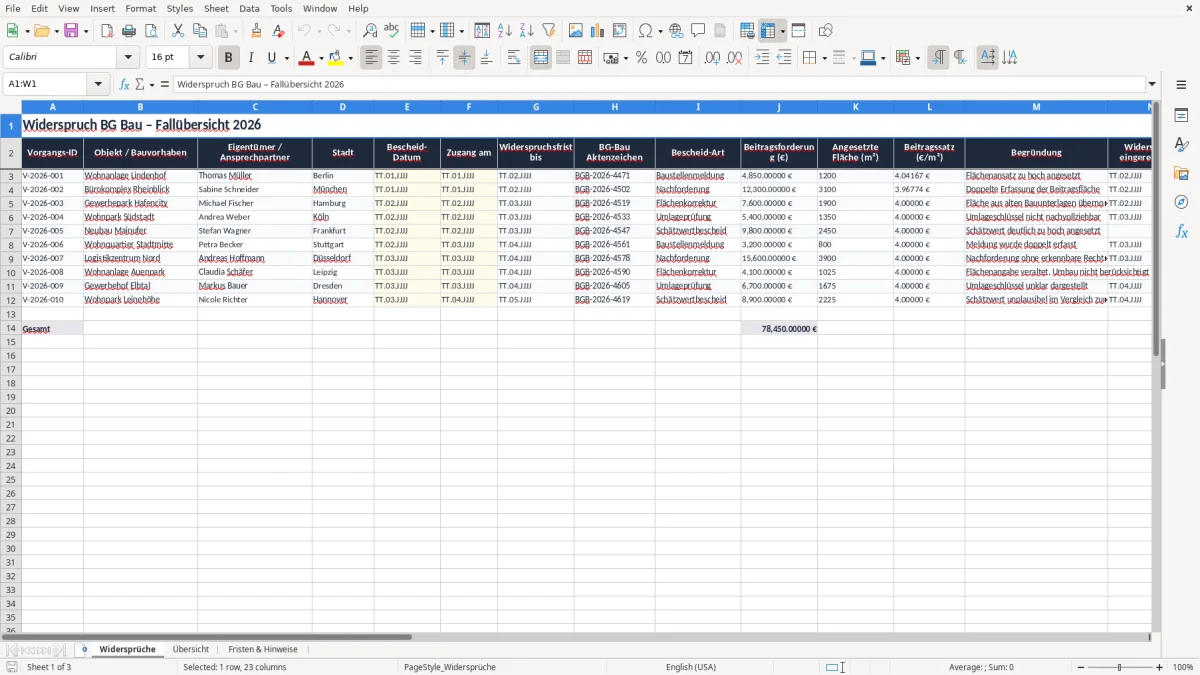The height and width of the screenshot is (675, 1200).
Task: Insert an image via toolbar icon
Action: pyautogui.click(x=576, y=31)
